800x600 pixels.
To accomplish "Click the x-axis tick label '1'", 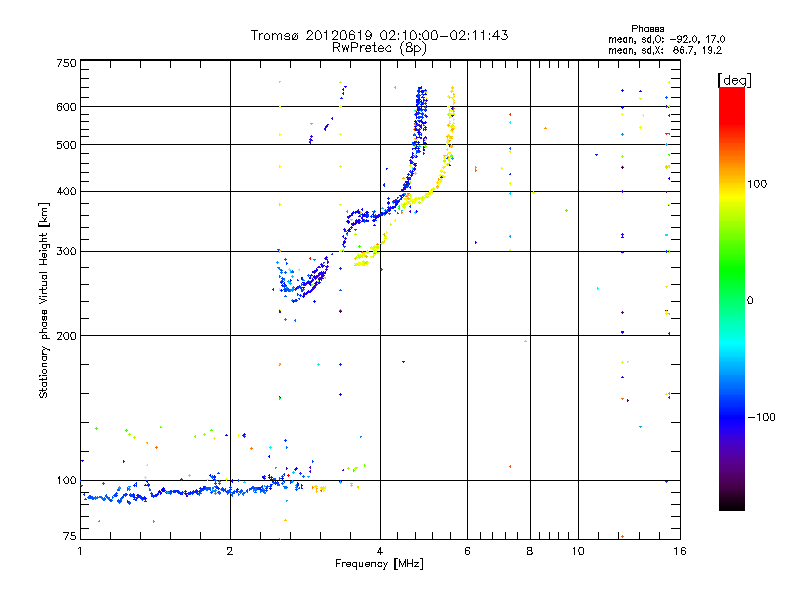I will [80, 551].
